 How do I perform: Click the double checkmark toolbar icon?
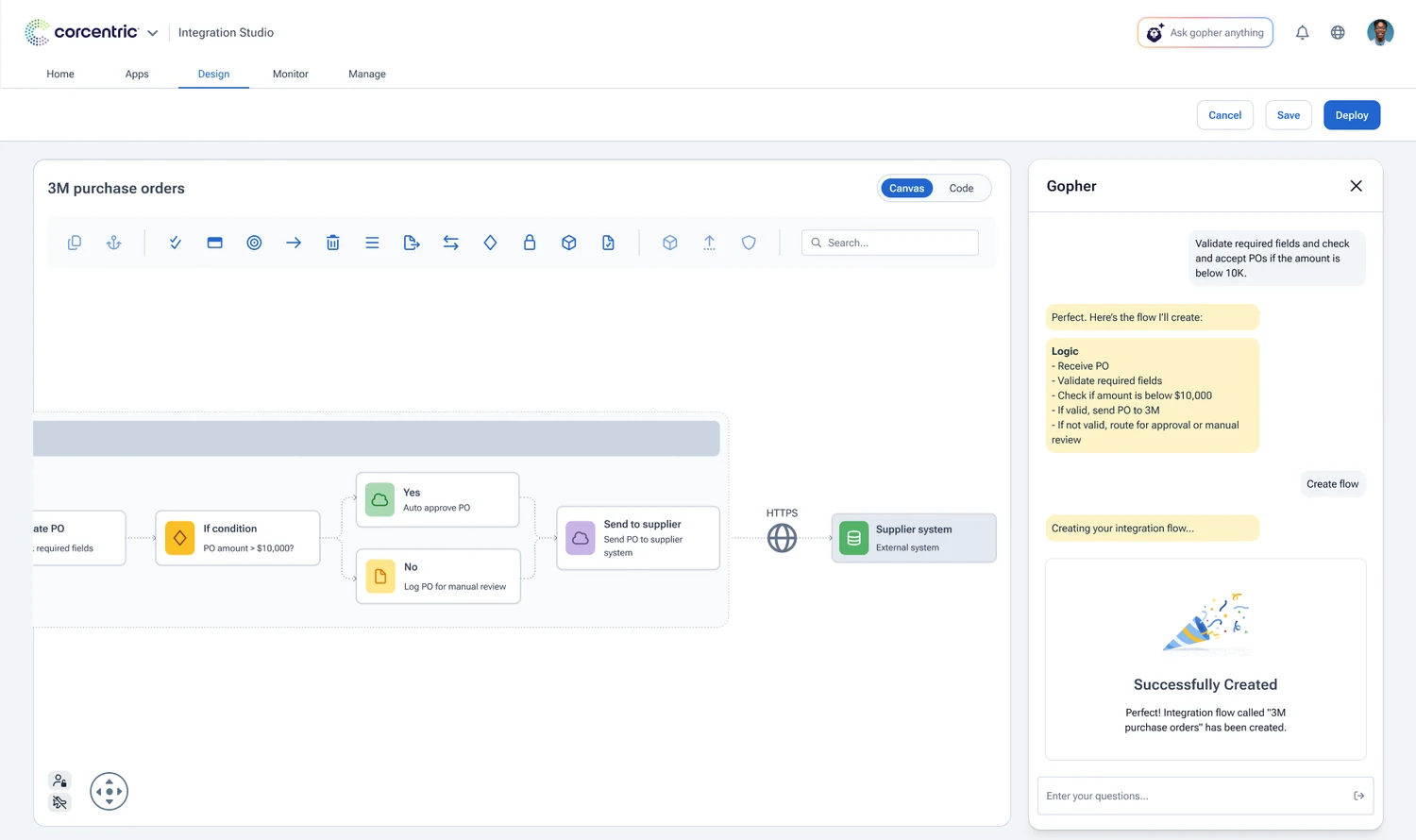click(x=176, y=243)
